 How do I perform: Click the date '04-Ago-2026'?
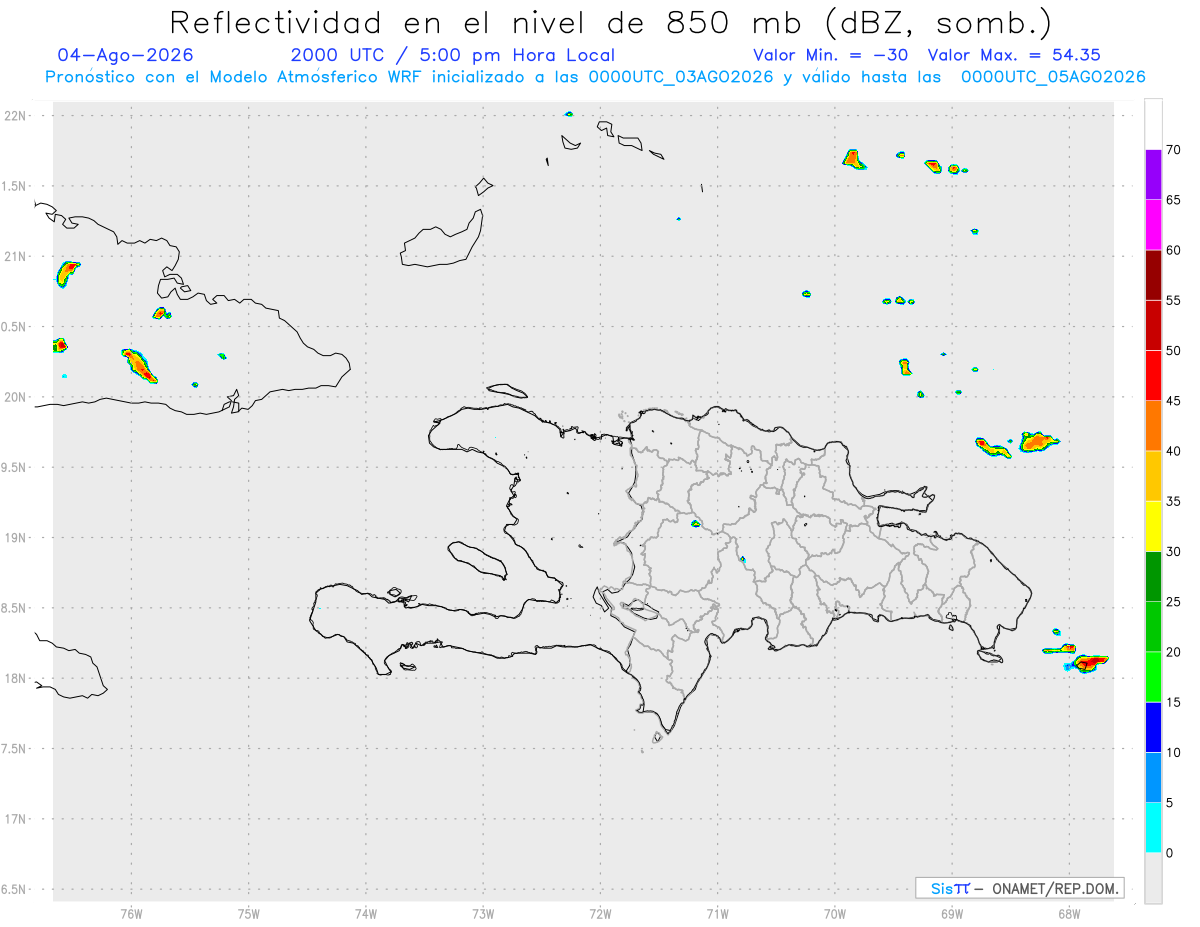[x=126, y=55]
